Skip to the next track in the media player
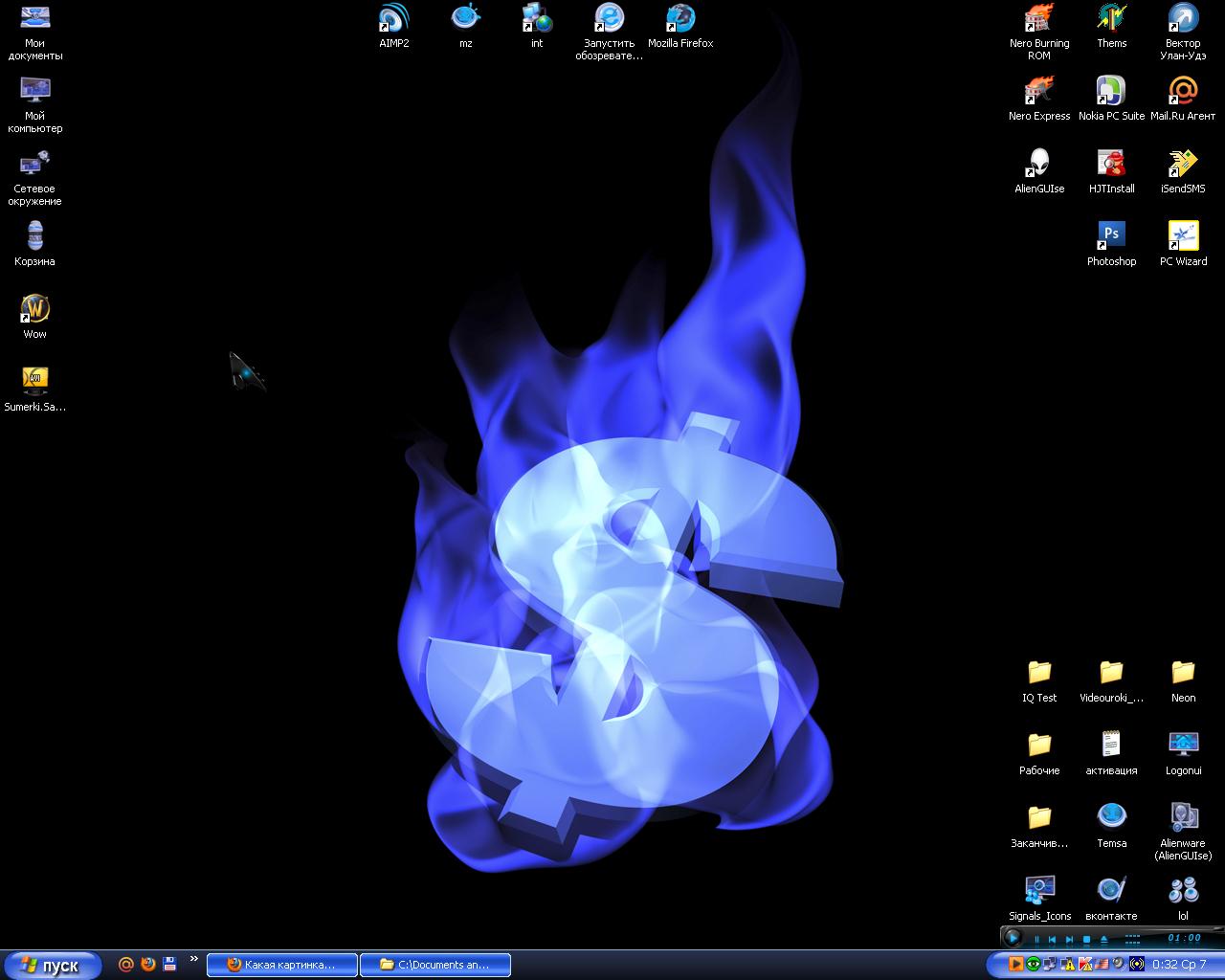The width and height of the screenshot is (1225, 980). (x=1069, y=939)
